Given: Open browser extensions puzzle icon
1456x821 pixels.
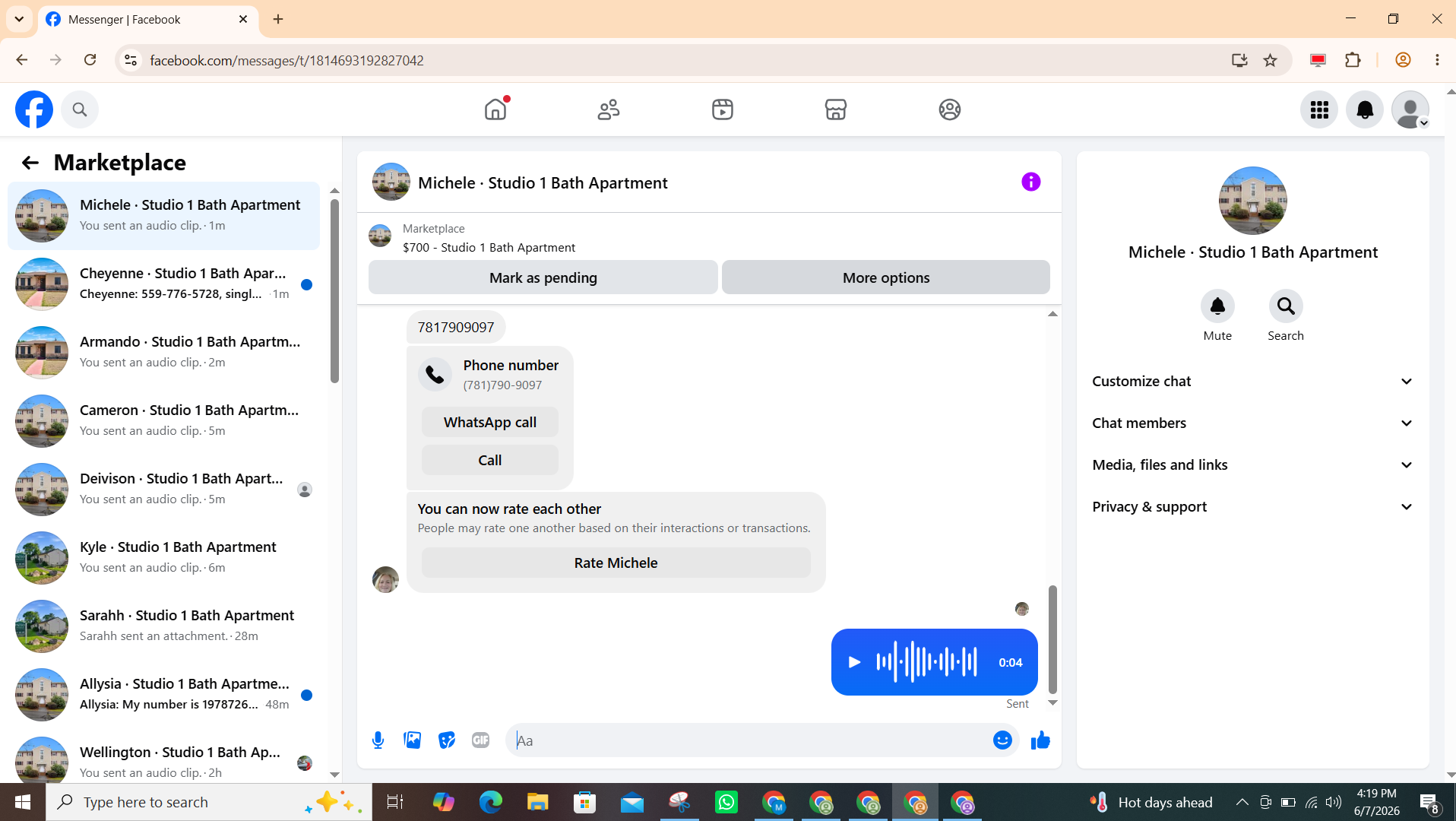Looking at the screenshot, I should (1353, 60).
